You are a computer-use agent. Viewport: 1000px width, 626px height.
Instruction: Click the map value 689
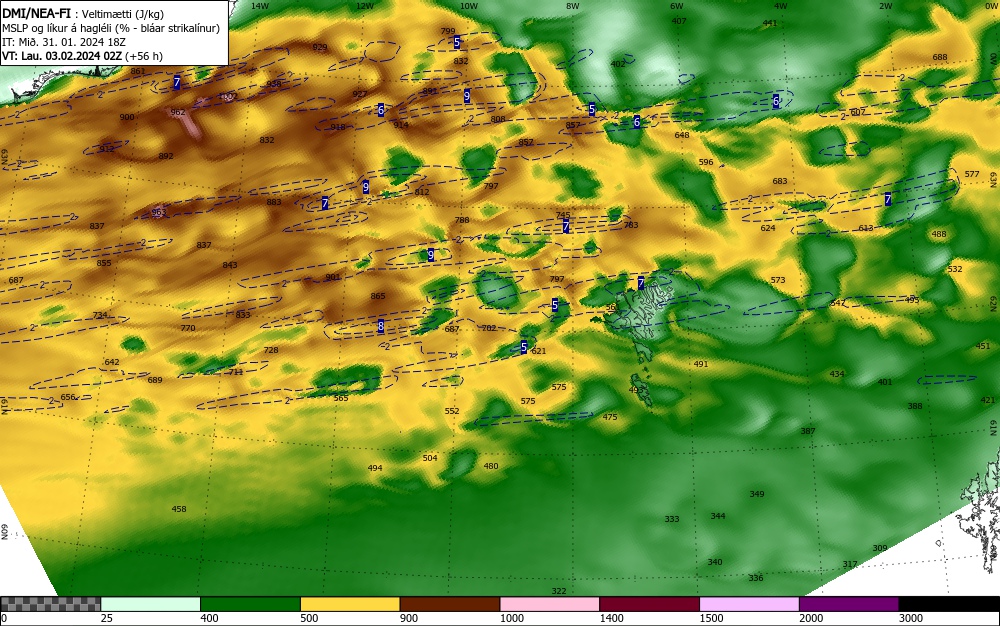point(155,380)
